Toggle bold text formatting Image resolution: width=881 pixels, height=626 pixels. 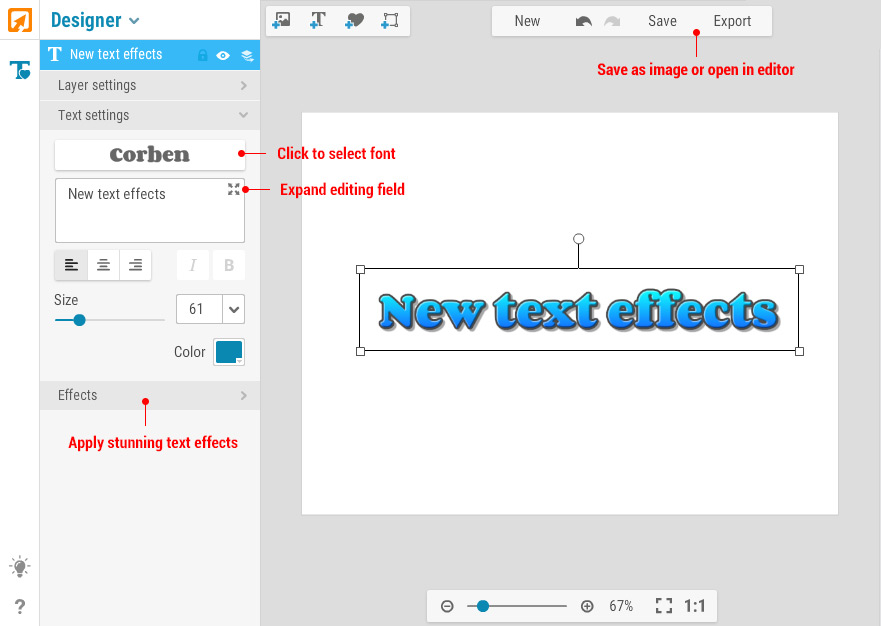coord(229,265)
